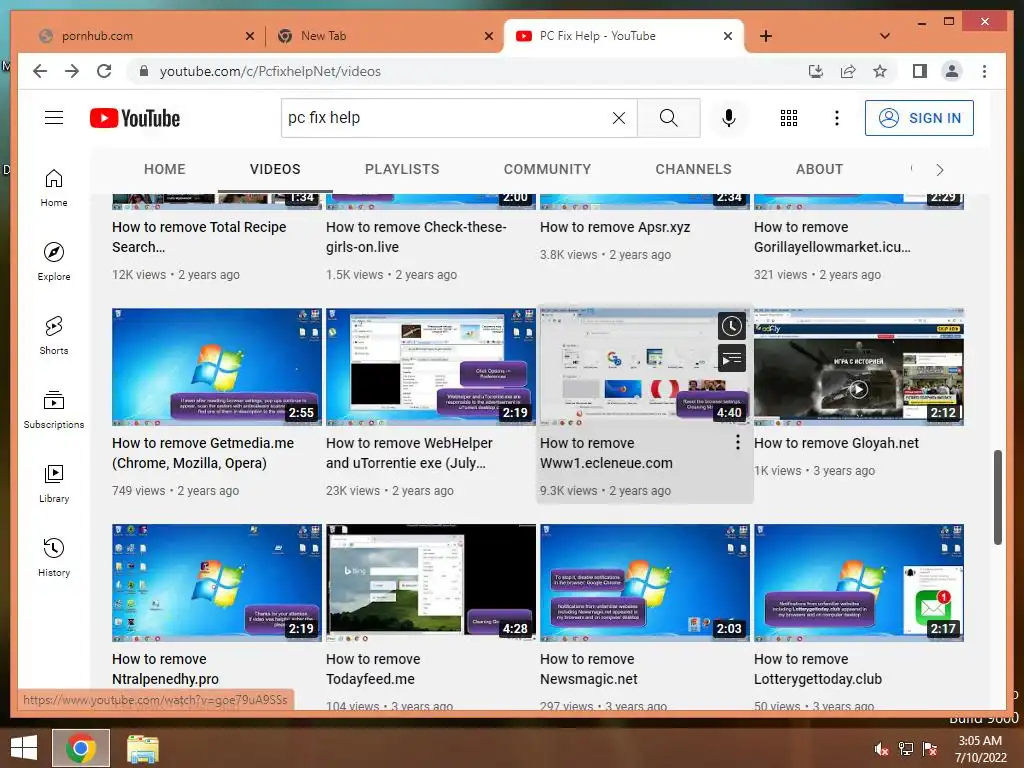Open 'How to remove Total Recipe Search' video
This screenshot has width=1024, height=768.
point(199,237)
